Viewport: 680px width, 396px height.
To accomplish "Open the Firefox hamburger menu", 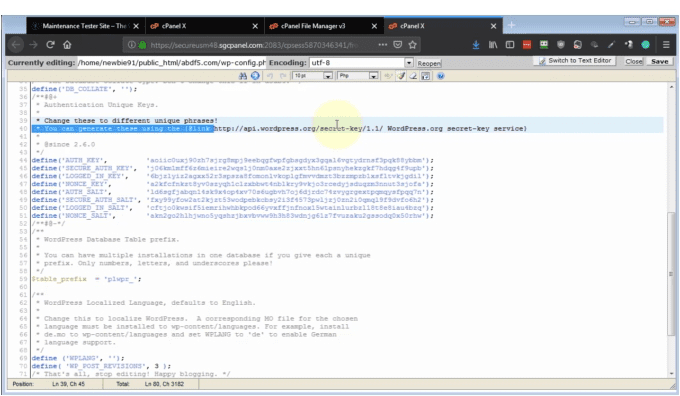I will (x=666, y=45).
